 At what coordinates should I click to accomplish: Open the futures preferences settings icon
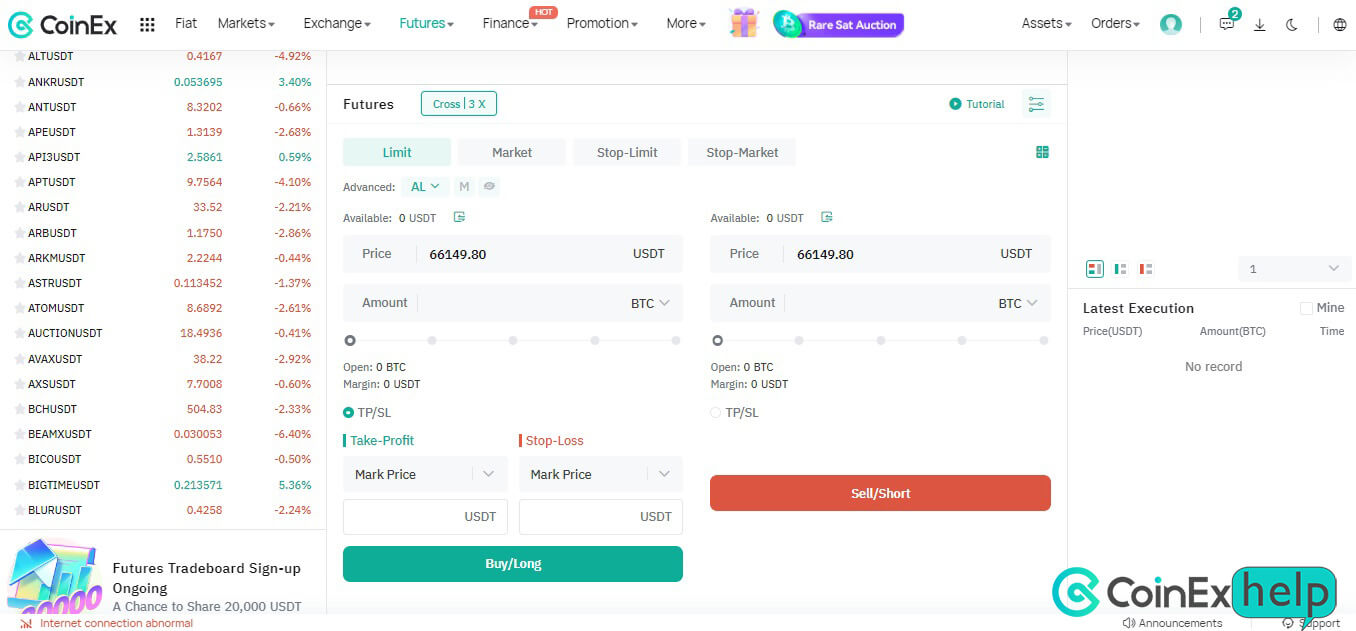coord(1036,104)
